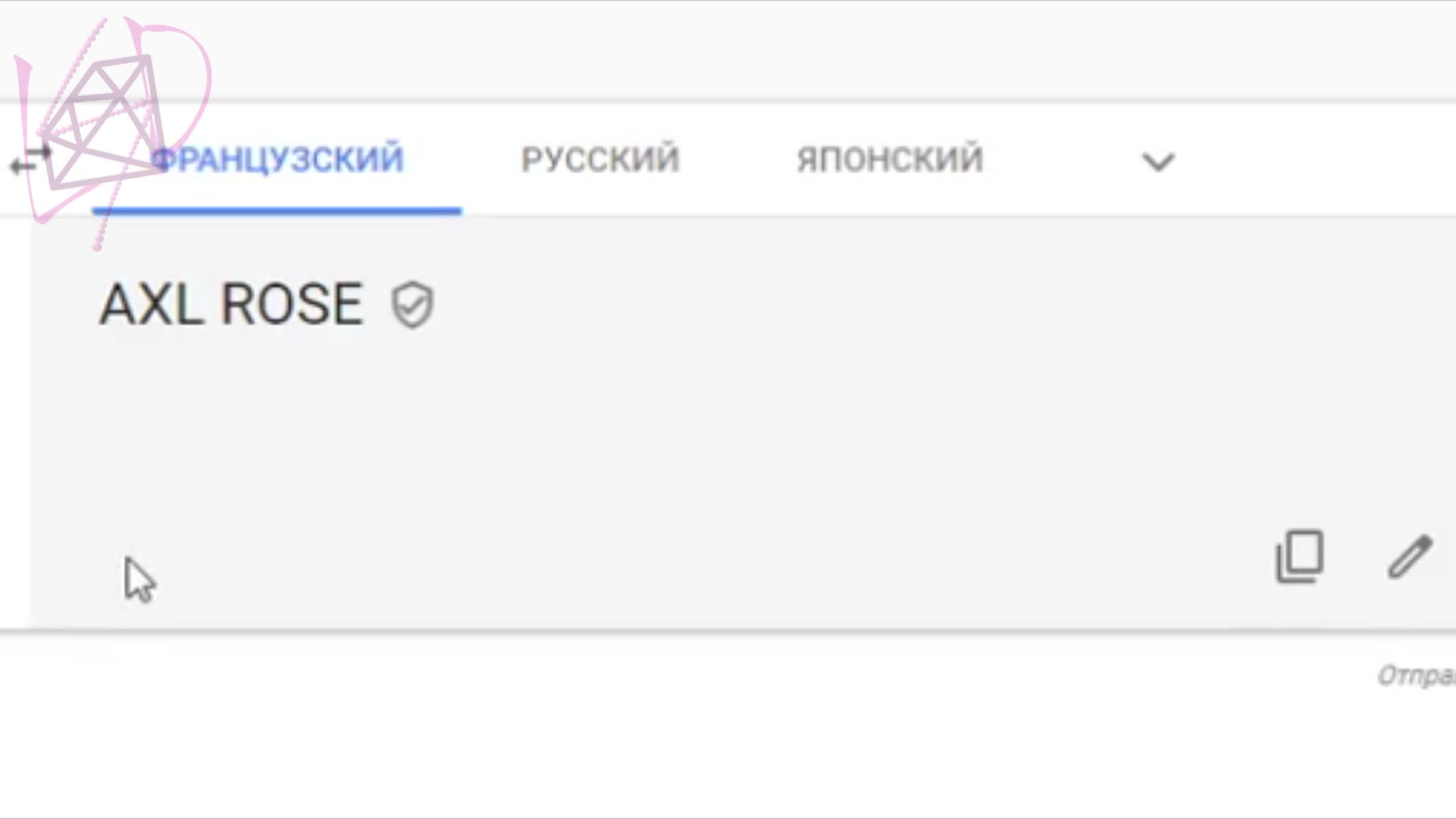
Task: Expand the target language list chevron
Action: click(1158, 162)
